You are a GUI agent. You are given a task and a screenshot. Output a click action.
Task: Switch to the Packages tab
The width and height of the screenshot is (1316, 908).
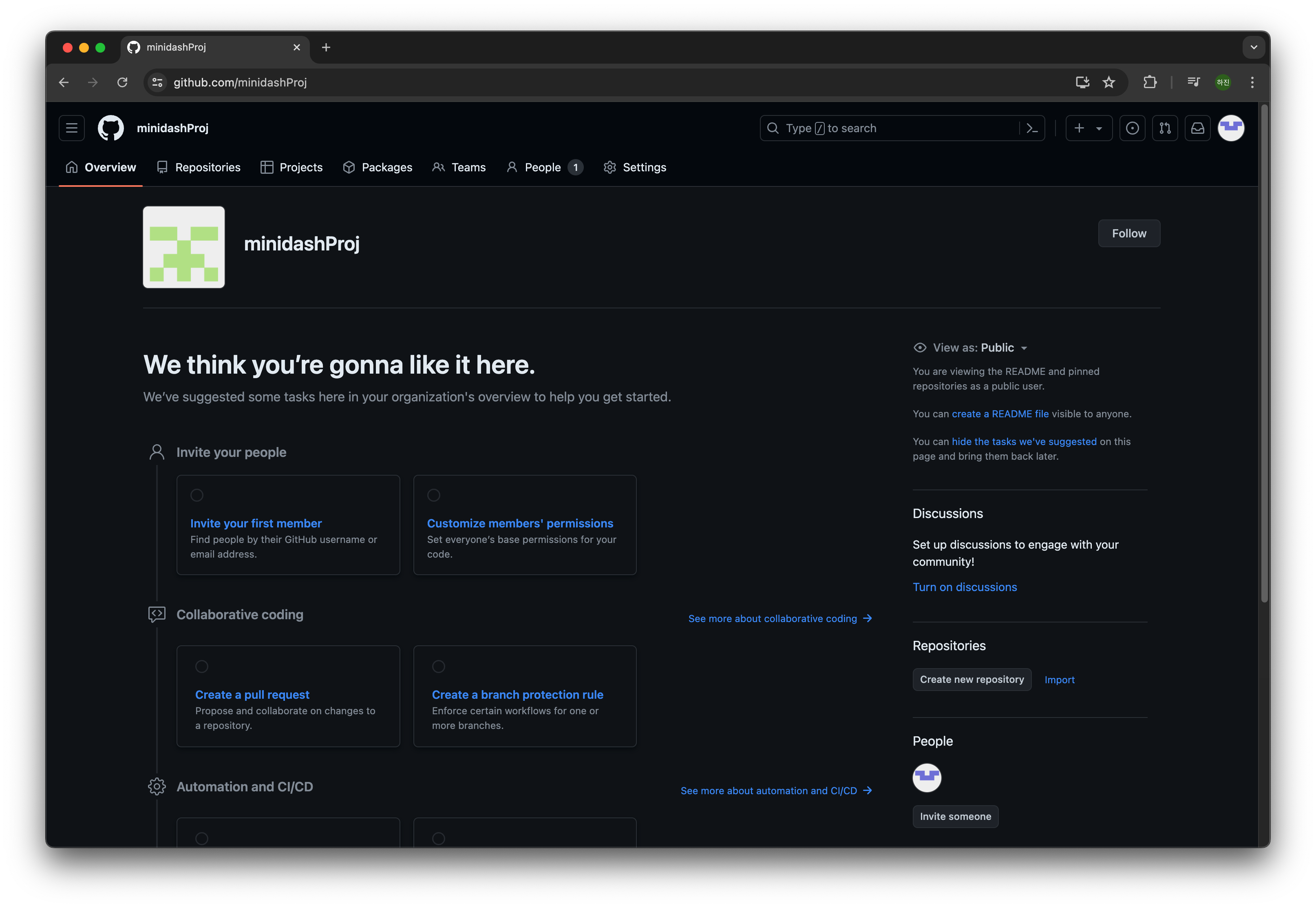(x=378, y=167)
